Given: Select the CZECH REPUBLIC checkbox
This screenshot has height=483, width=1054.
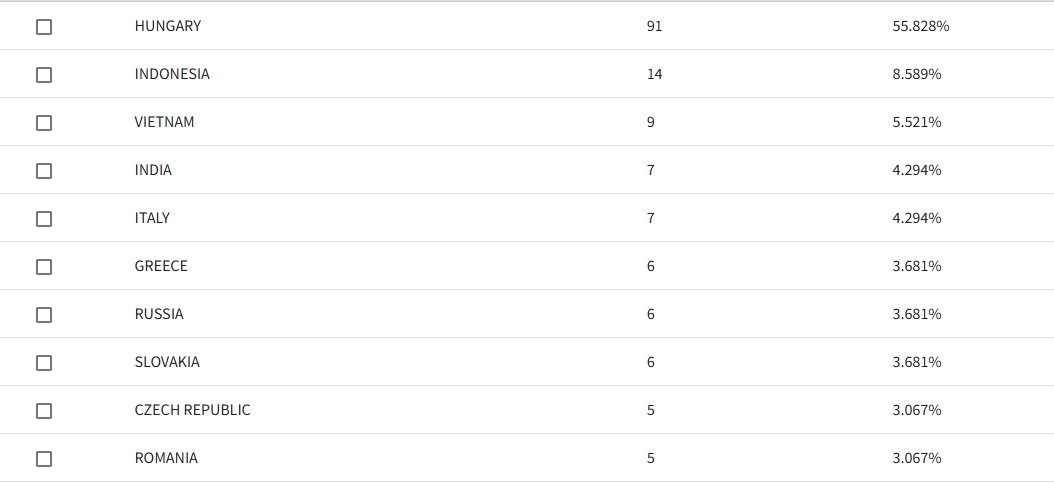Looking at the screenshot, I should 44,410.
